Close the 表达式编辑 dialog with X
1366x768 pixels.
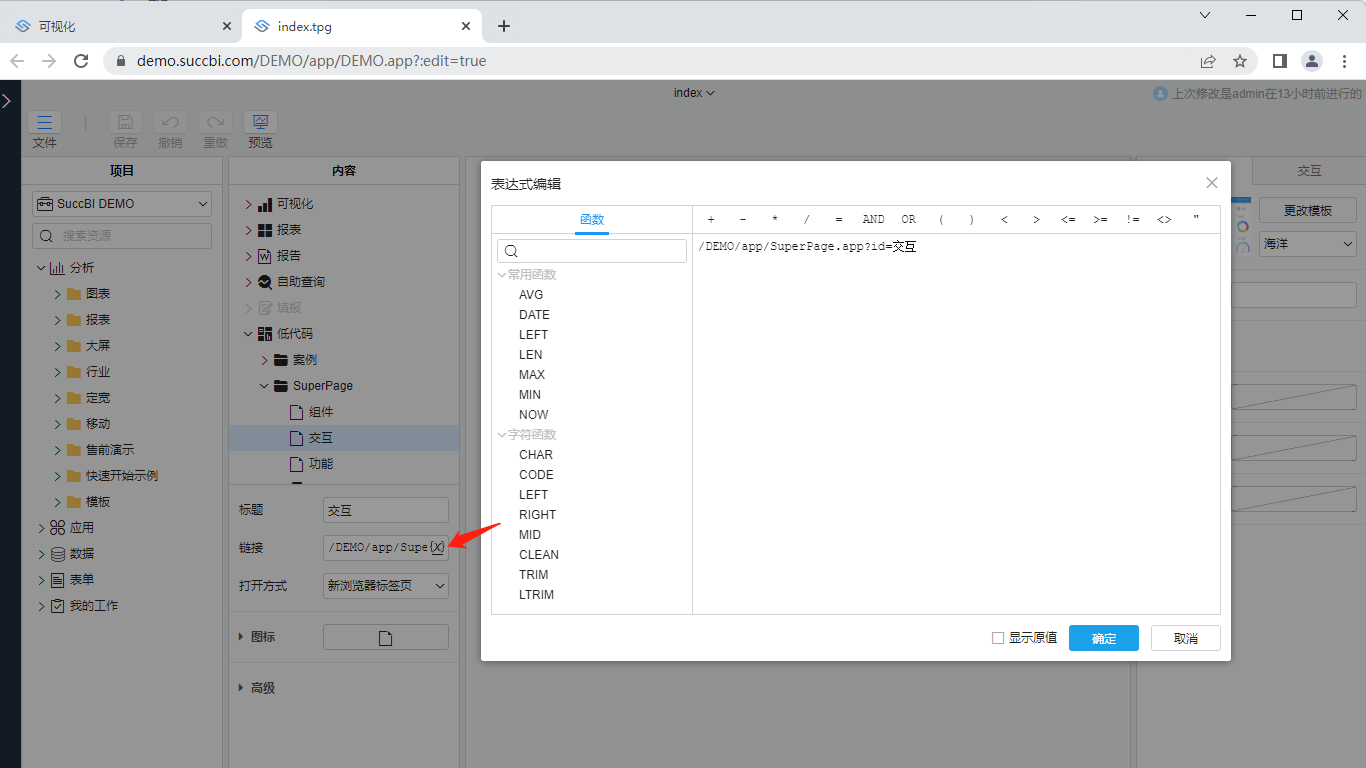(1211, 183)
